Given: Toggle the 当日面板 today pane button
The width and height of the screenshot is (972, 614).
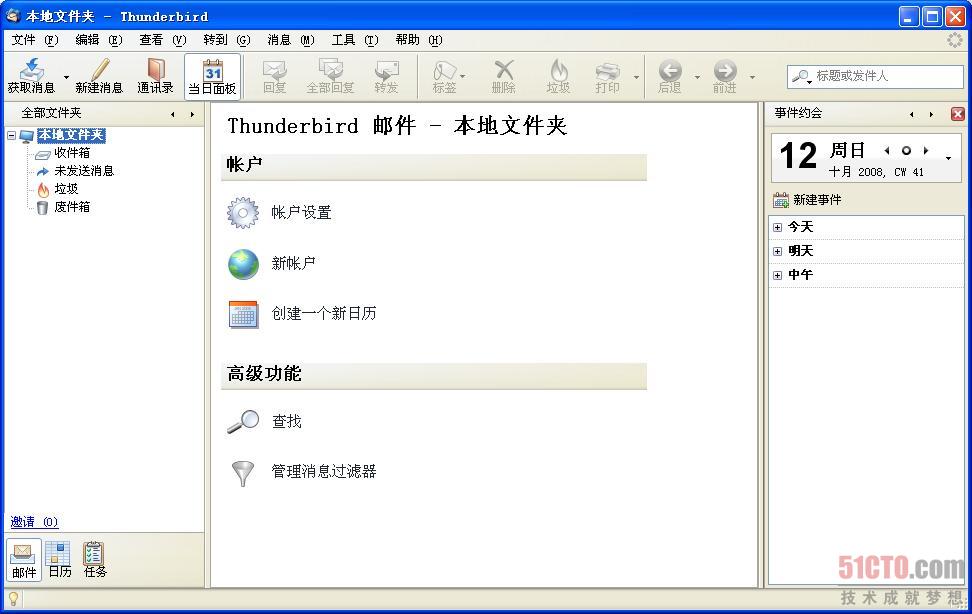Looking at the screenshot, I should 212,76.
